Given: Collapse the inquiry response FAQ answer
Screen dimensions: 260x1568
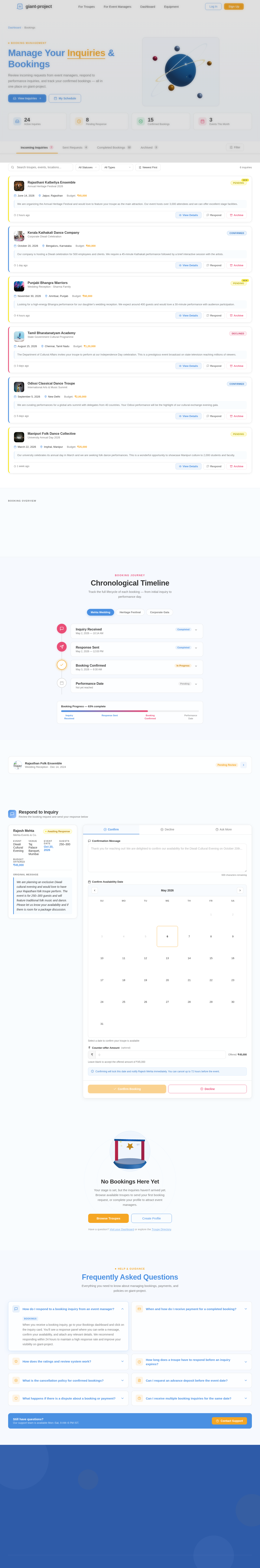Looking at the screenshot, I should (x=122, y=1309).
